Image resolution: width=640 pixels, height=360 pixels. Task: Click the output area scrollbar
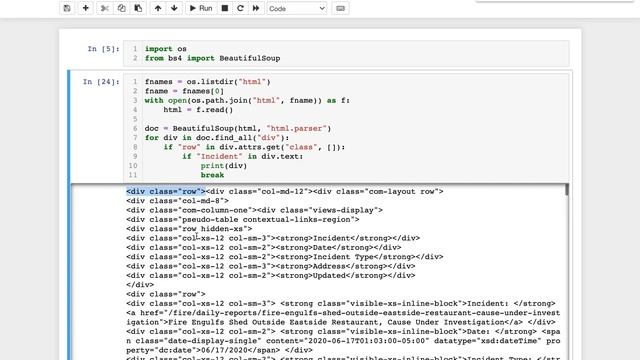(x=567, y=190)
